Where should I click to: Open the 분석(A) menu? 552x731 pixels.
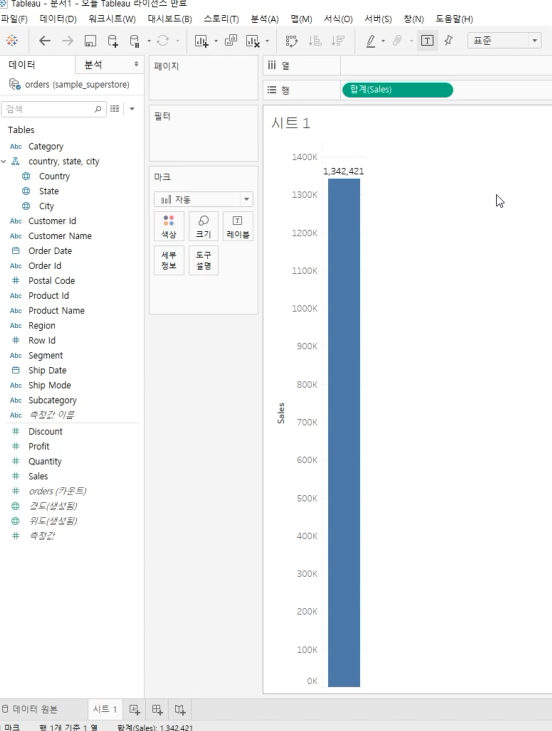point(264,19)
